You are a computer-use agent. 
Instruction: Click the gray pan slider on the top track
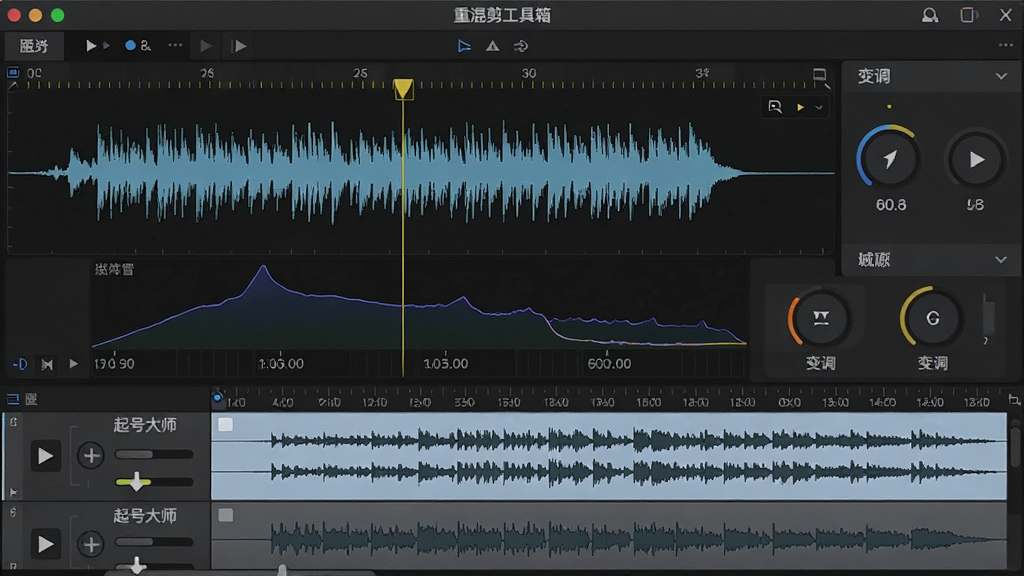154,454
